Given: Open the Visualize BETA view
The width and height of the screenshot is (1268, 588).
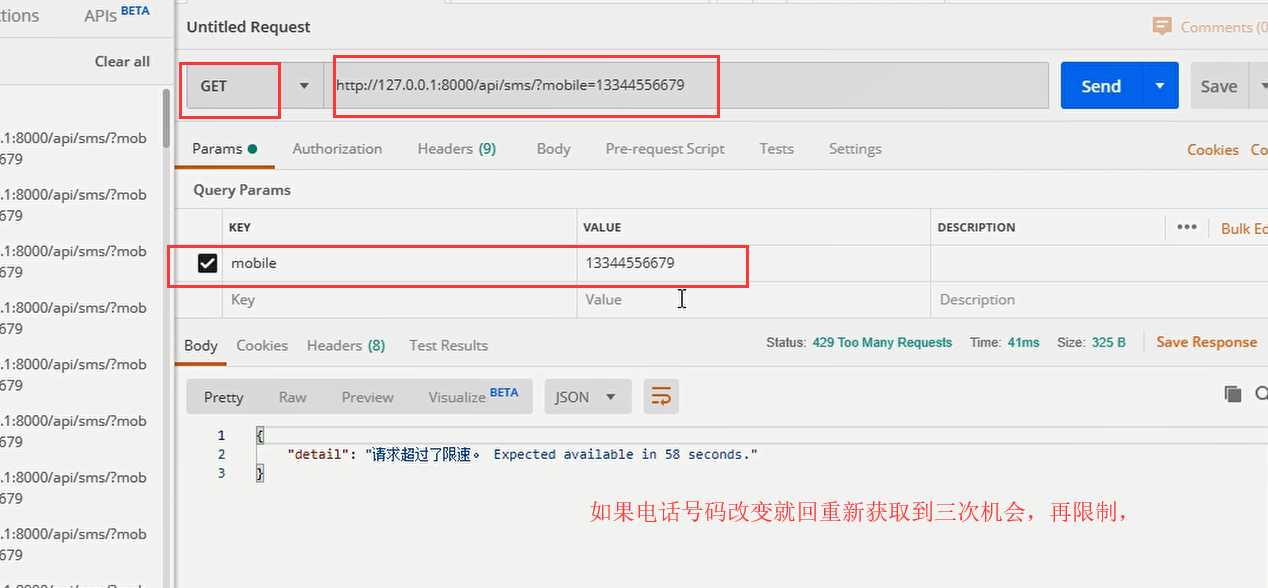Looking at the screenshot, I should click(473, 396).
